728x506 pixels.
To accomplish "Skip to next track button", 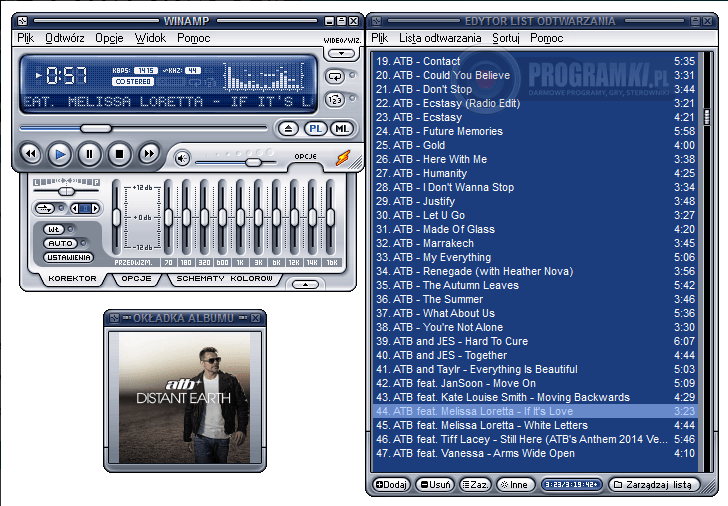I will (x=149, y=154).
